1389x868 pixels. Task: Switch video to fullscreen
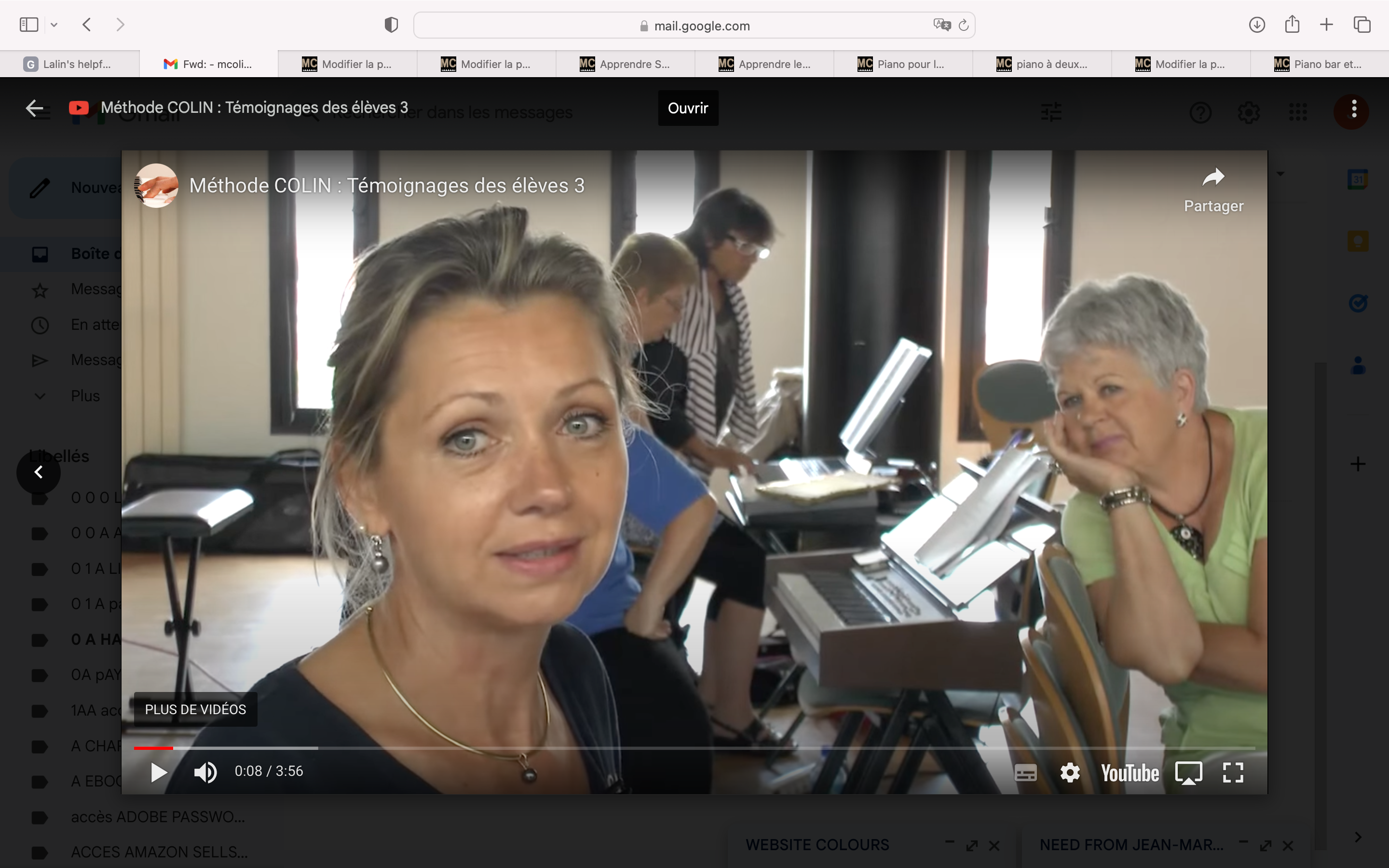1233,773
